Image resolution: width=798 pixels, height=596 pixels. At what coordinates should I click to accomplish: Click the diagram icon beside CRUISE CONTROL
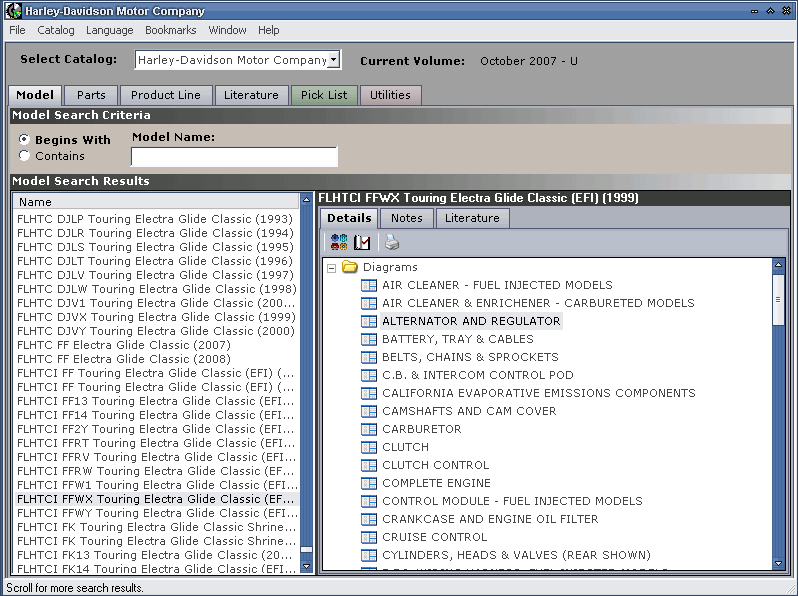click(369, 537)
